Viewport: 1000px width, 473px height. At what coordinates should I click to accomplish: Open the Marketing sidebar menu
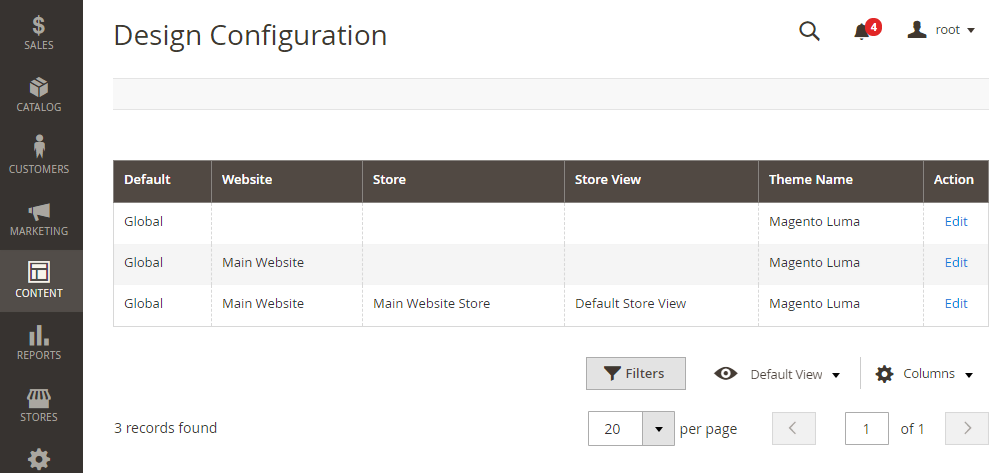39,219
